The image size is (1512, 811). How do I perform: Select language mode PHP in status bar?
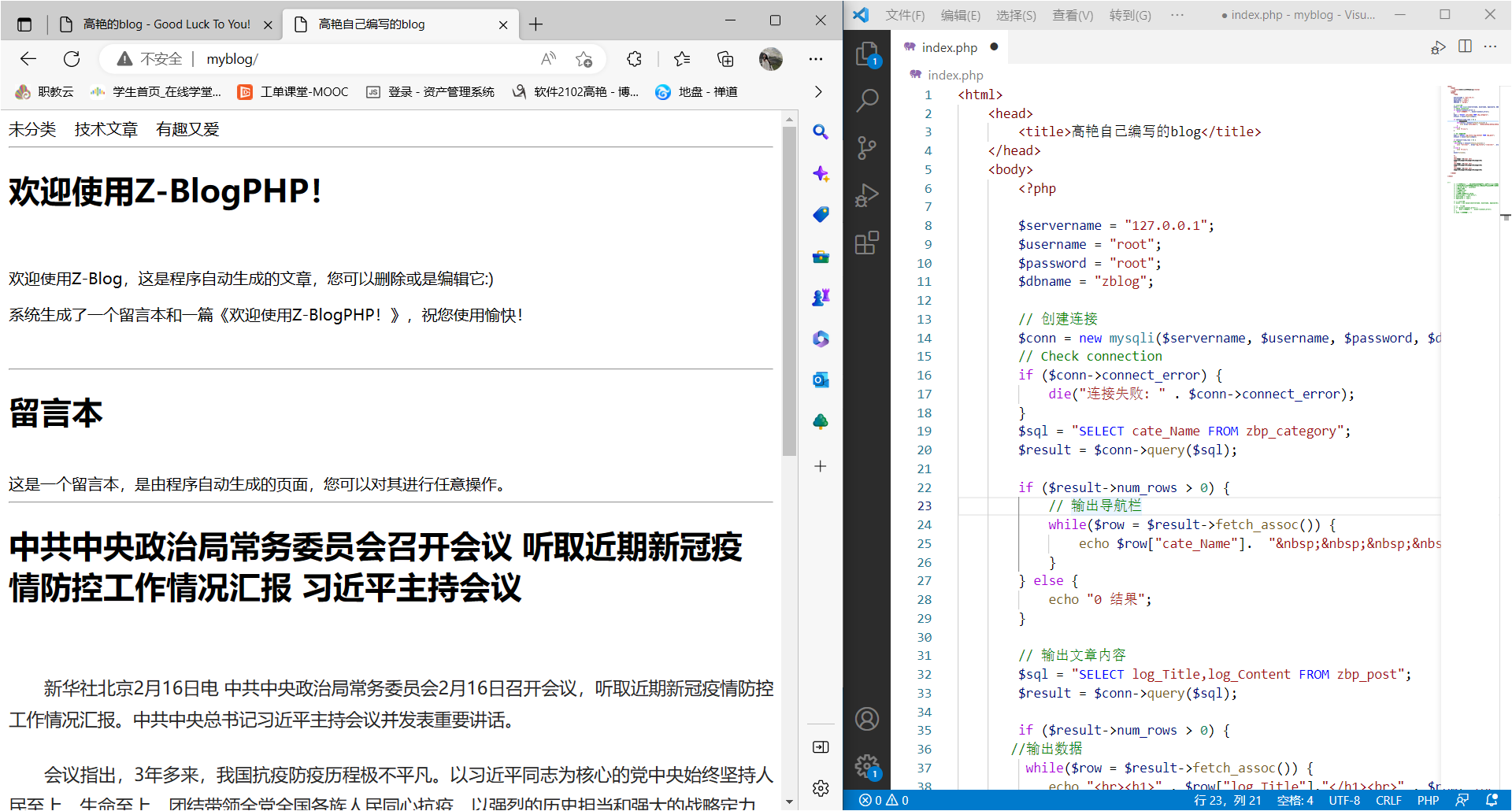[1428, 800]
